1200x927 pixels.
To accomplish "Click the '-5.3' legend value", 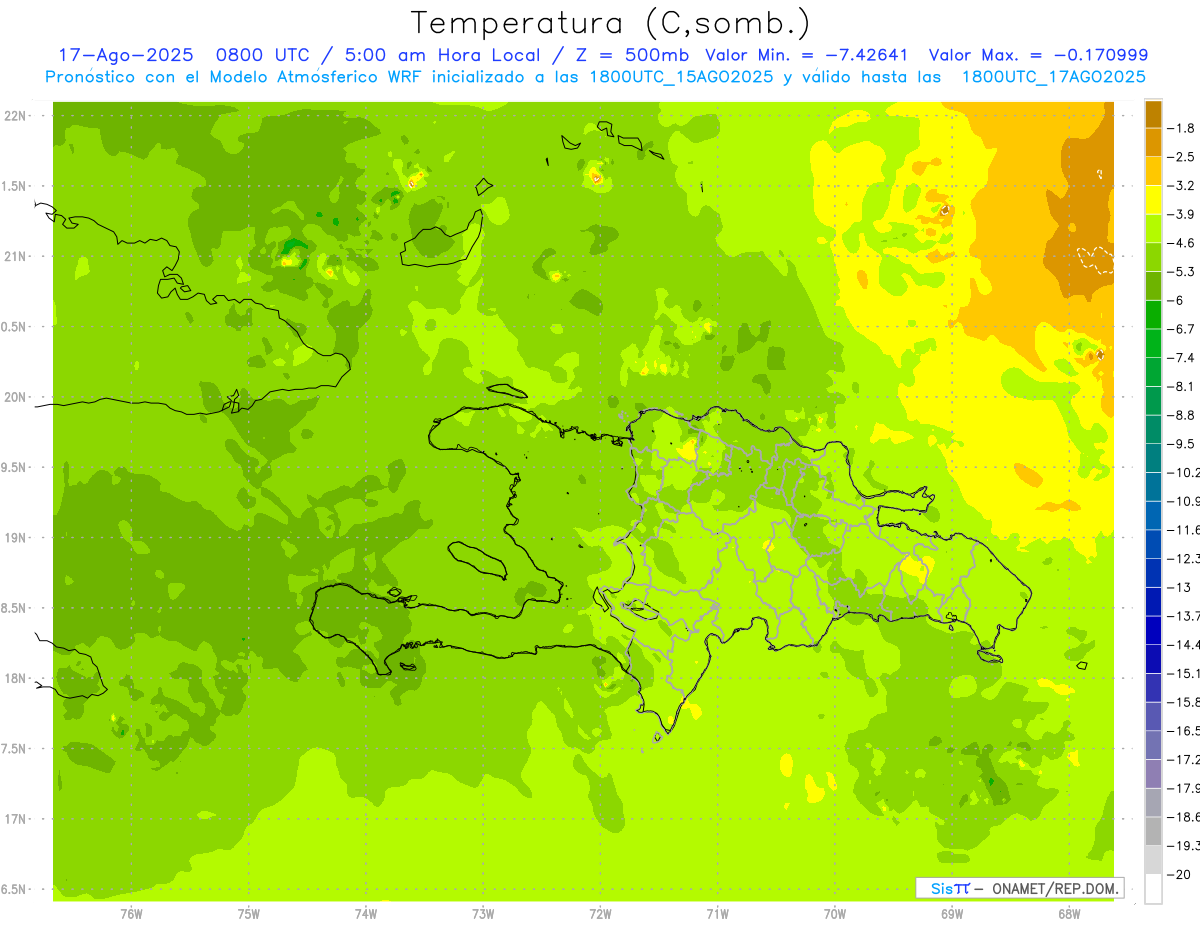I will click(1181, 271).
